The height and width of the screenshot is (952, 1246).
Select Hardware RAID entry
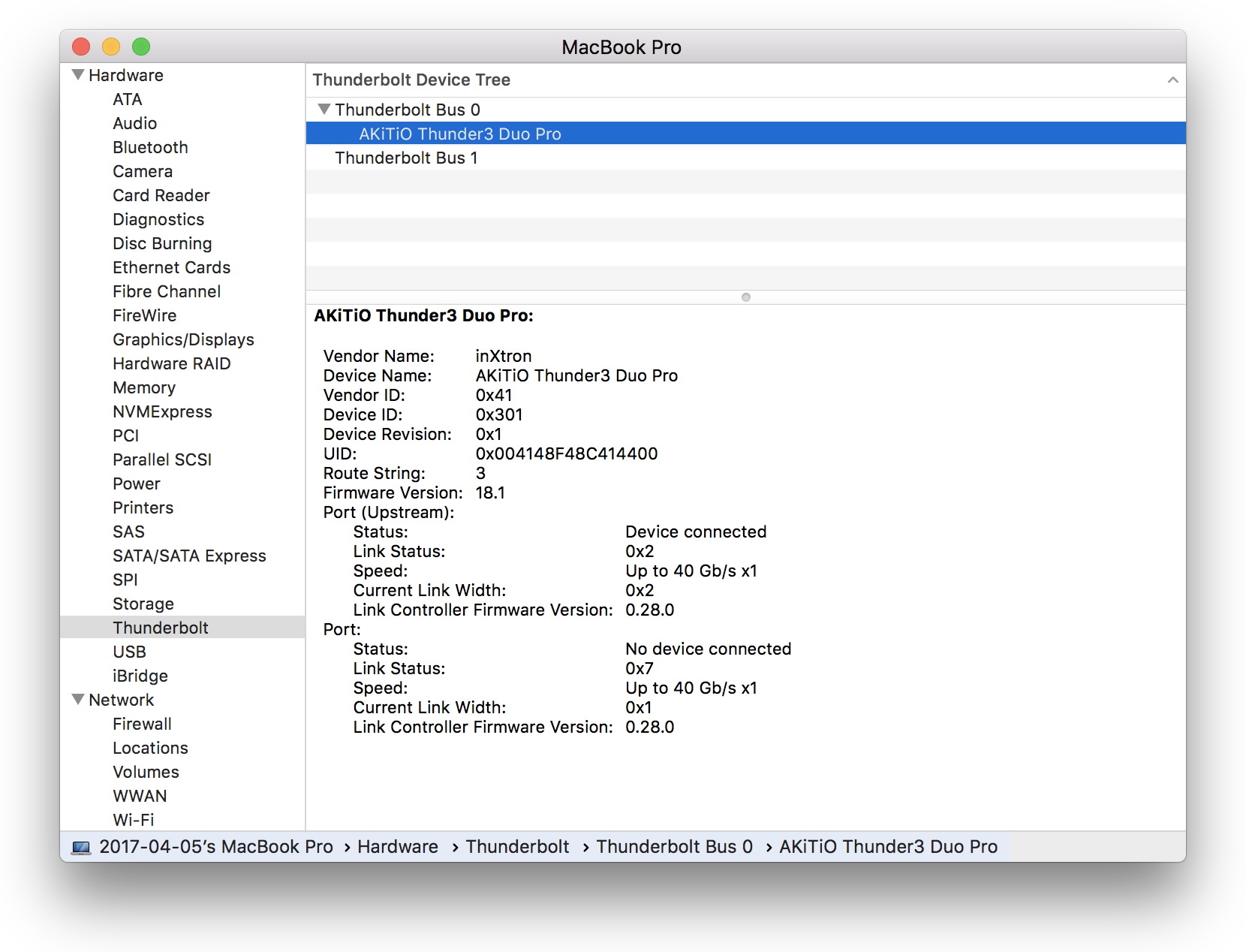(172, 363)
